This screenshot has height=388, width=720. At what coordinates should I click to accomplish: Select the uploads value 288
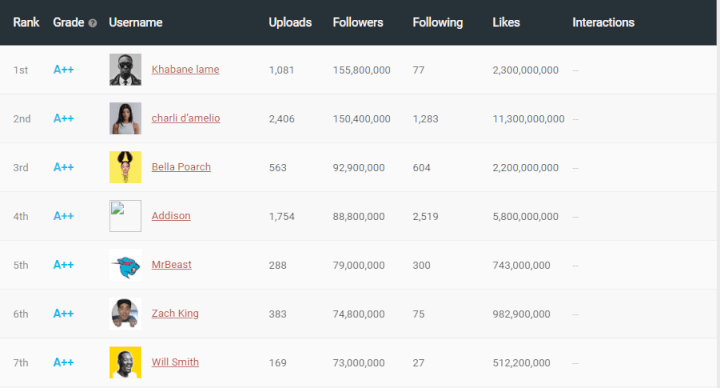(x=278, y=265)
